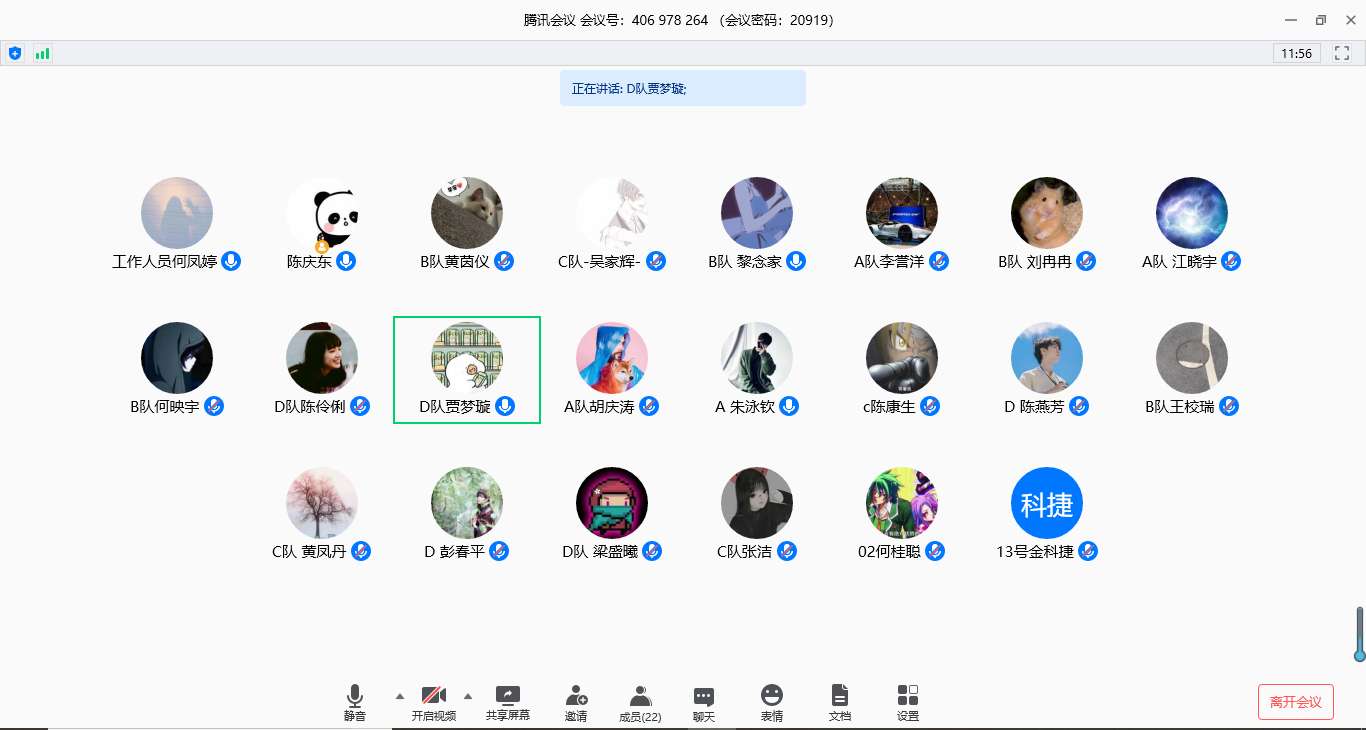The width and height of the screenshot is (1366, 730).
Task: Click the green network signal icon
Action: tap(42, 53)
